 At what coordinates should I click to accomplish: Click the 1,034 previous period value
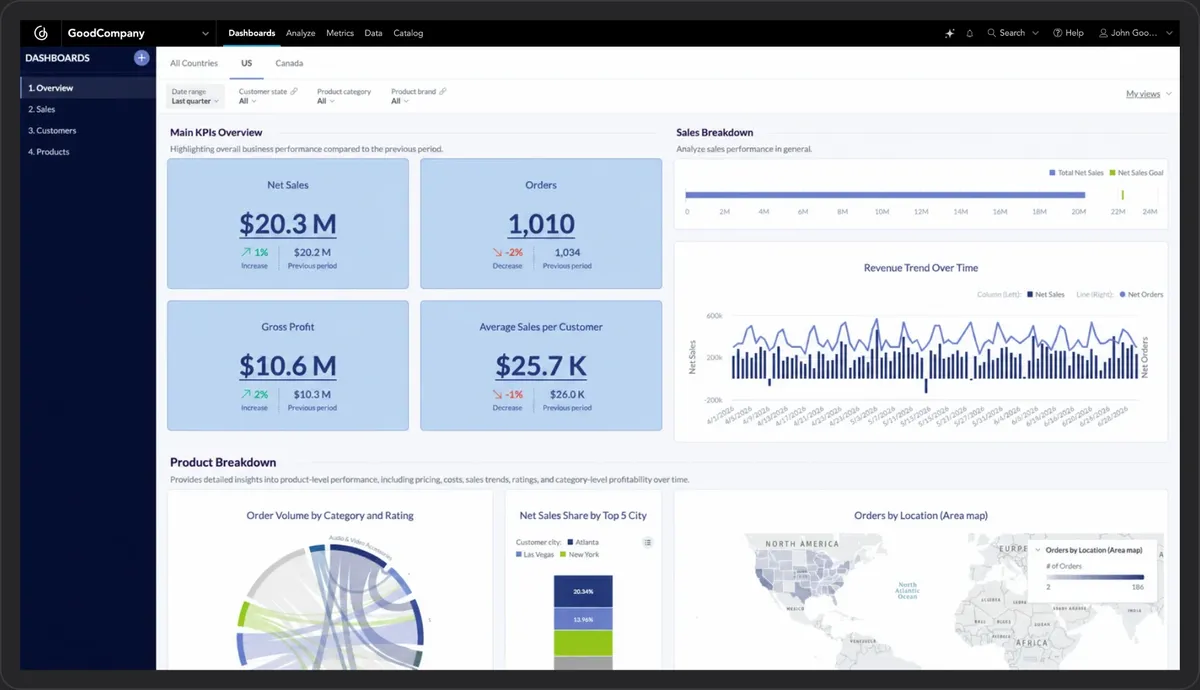(x=567, y=253)
